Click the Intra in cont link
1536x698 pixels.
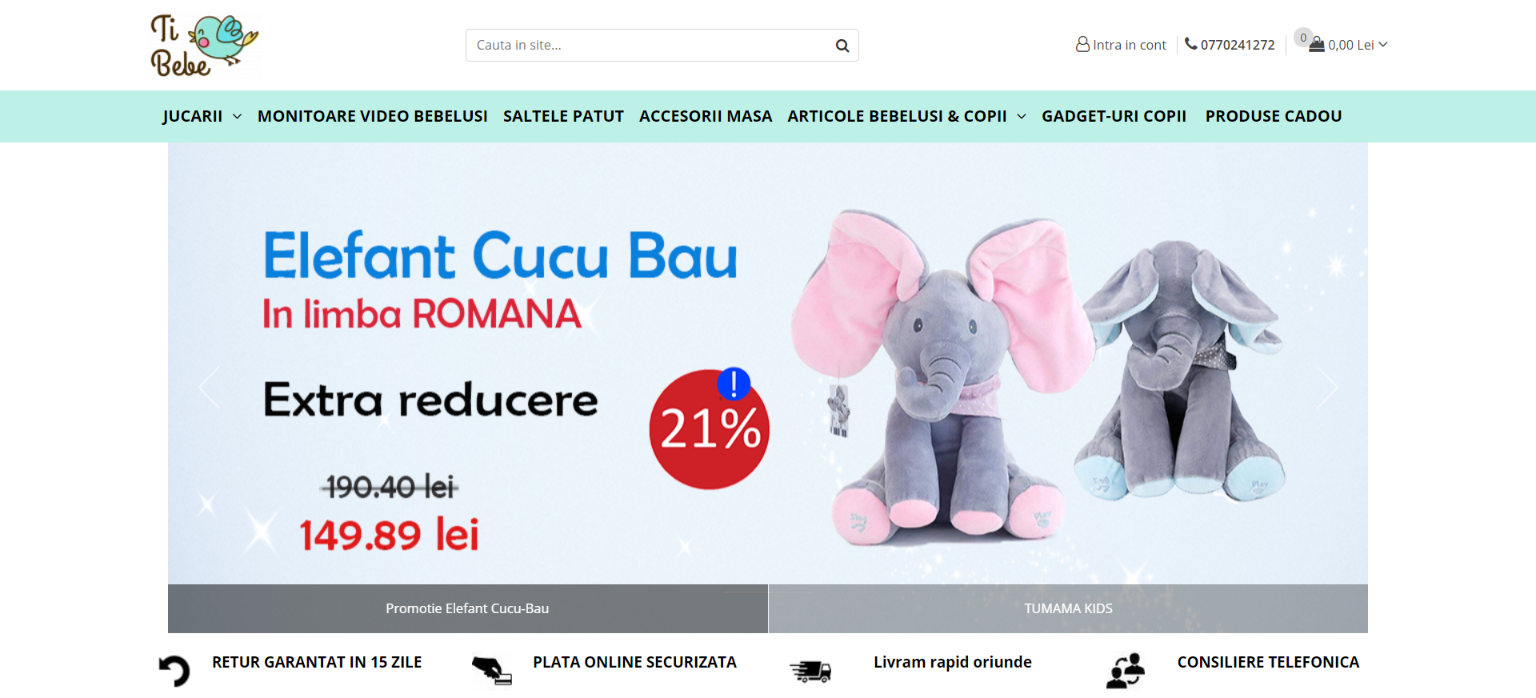coord(1129,45)
